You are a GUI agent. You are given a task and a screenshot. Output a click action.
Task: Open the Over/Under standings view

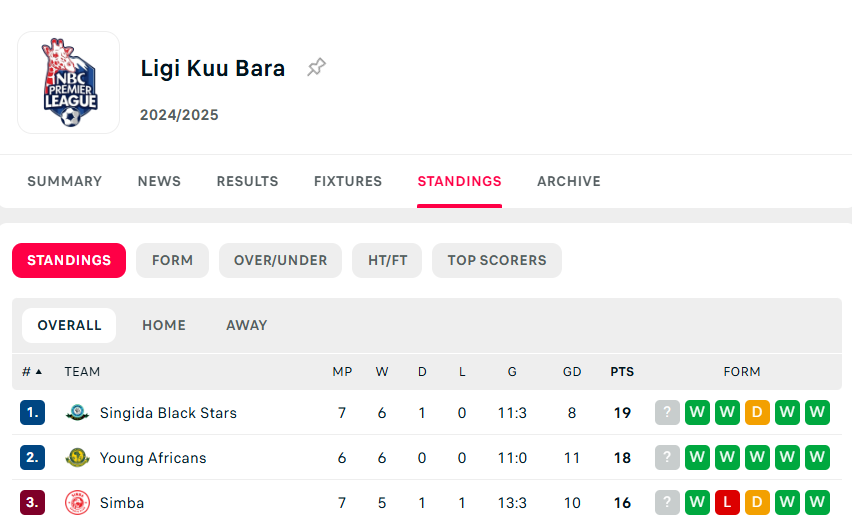point(280,260)
